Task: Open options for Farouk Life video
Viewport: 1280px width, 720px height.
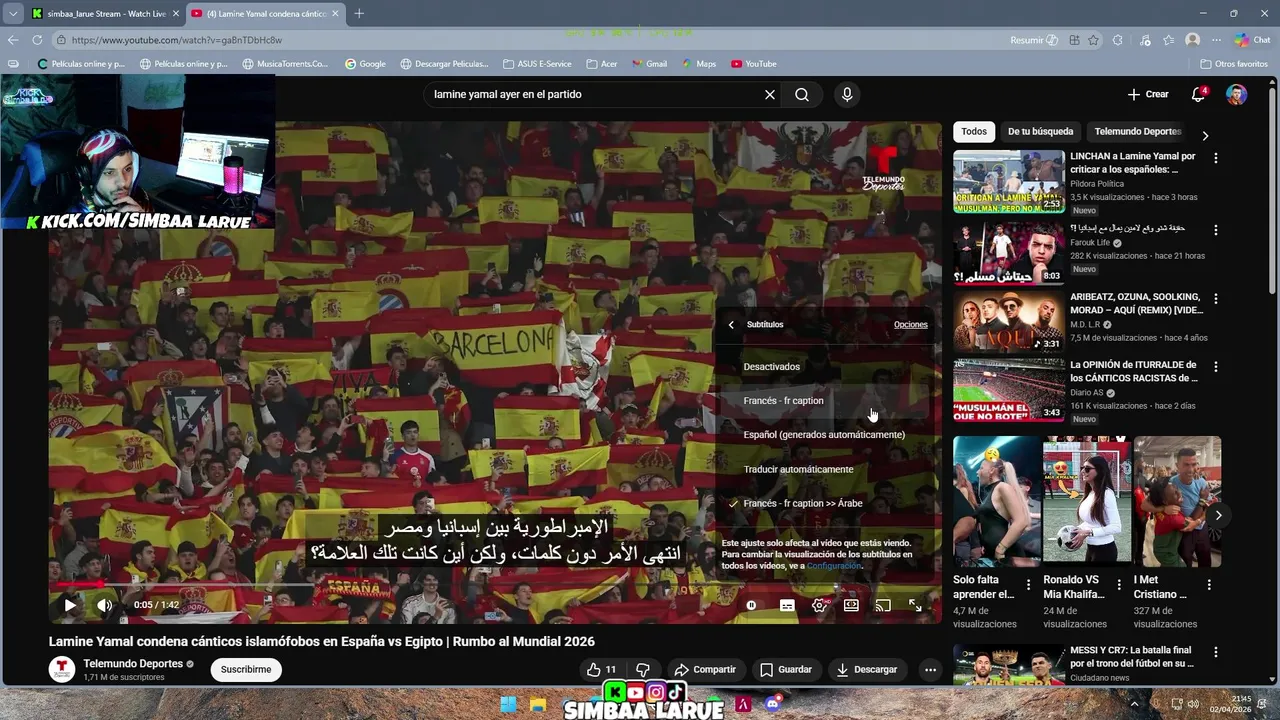Action: [x=1216, y=230]
